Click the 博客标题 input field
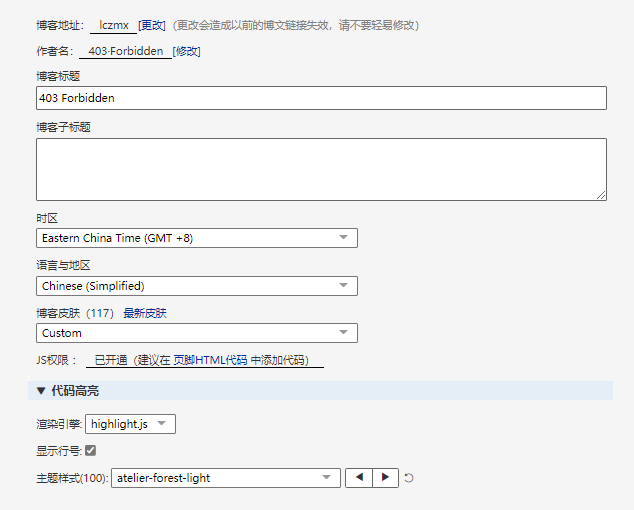Image resolution: width=634 pixels, height=510 pixels. tap(320, 98)
